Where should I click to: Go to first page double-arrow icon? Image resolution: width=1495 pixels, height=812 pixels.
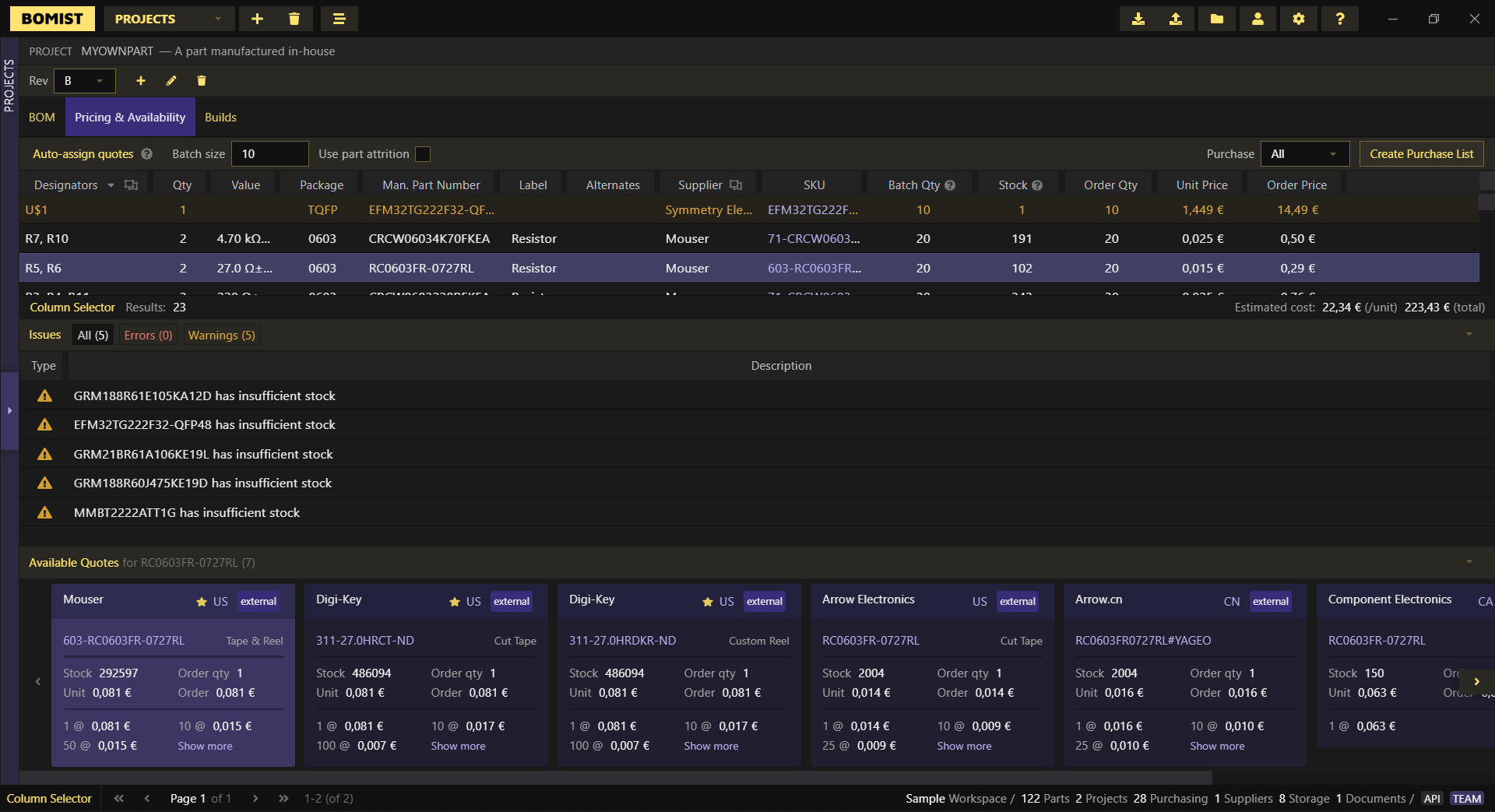pos(119,799)
